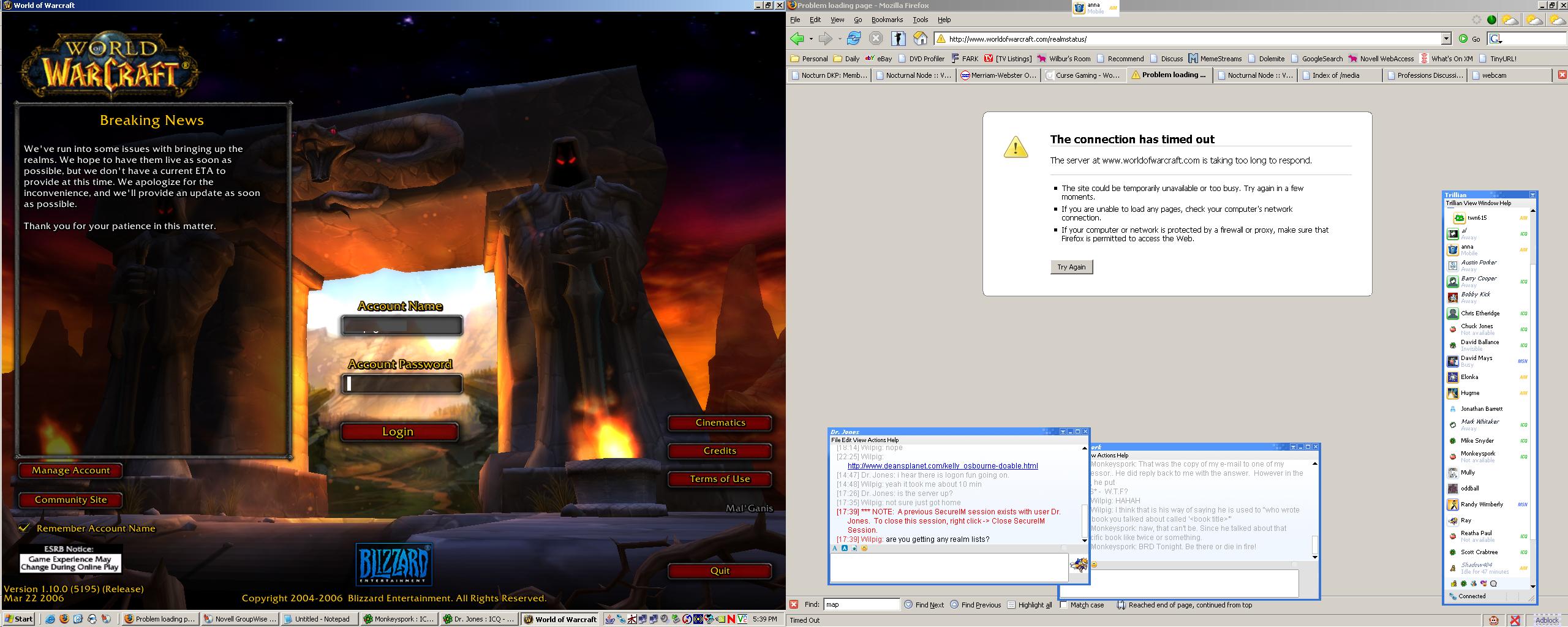
Task: Open the Back button history dropdown
Action: click(x=811, y=39)
